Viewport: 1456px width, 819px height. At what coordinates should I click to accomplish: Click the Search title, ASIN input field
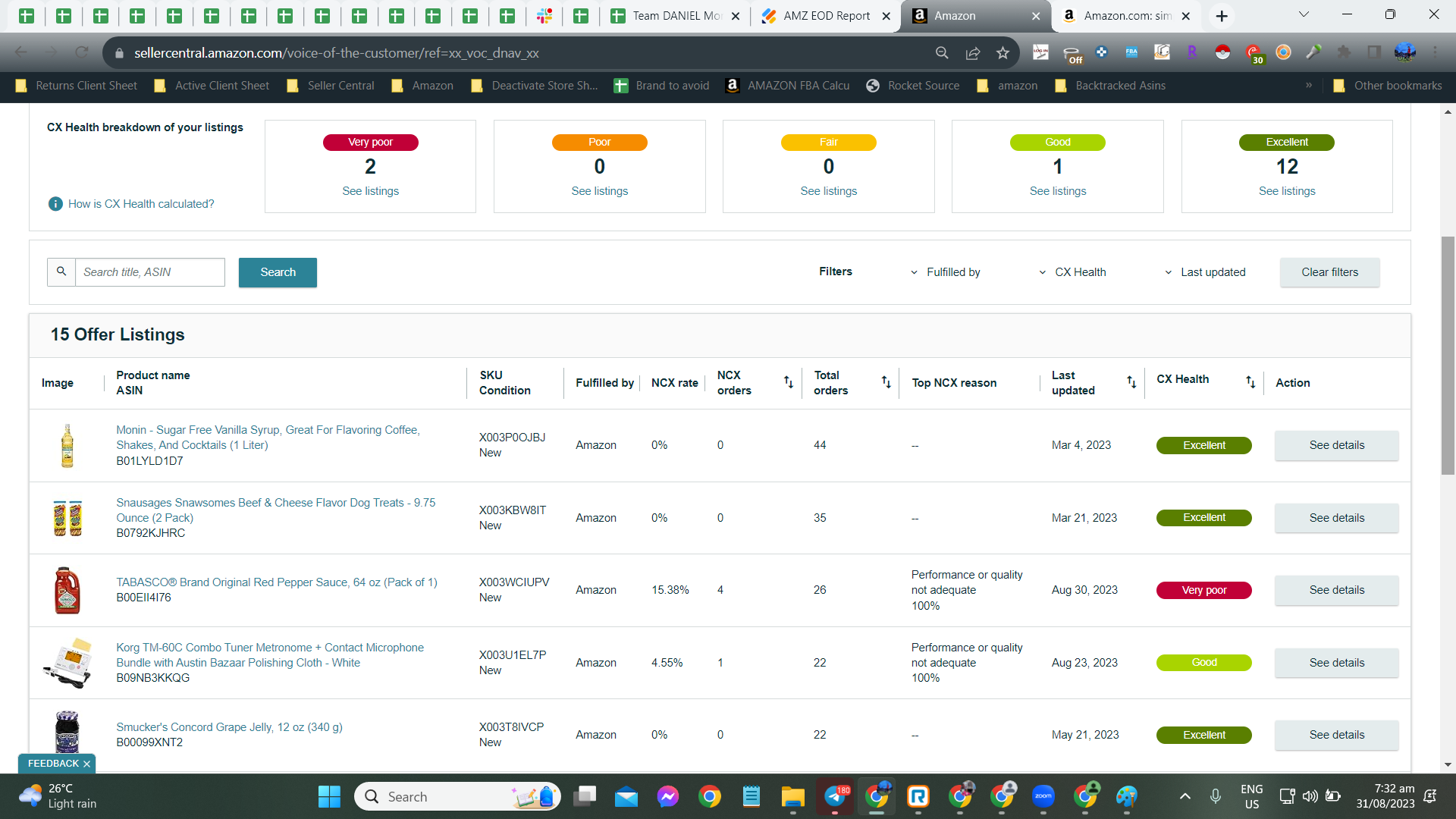tap(150, 272)
